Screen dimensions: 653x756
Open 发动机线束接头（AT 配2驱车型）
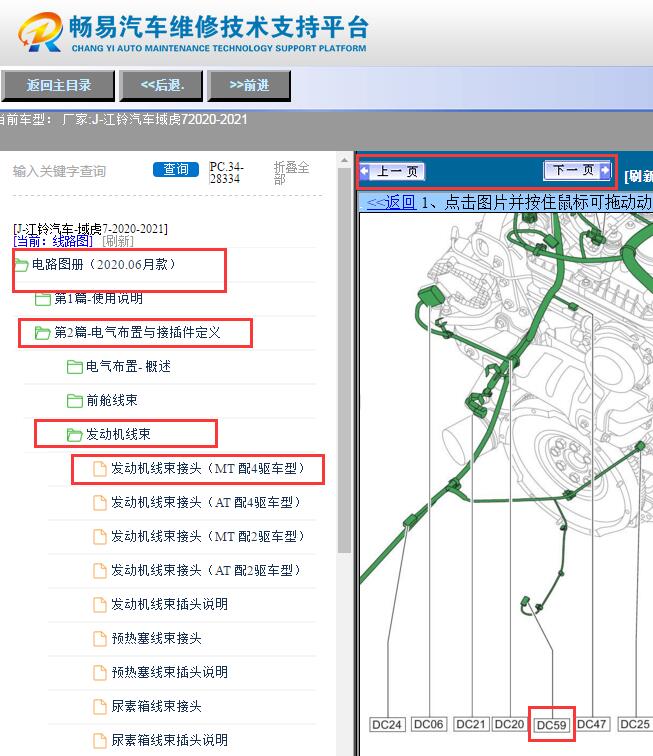click(206, 571)
